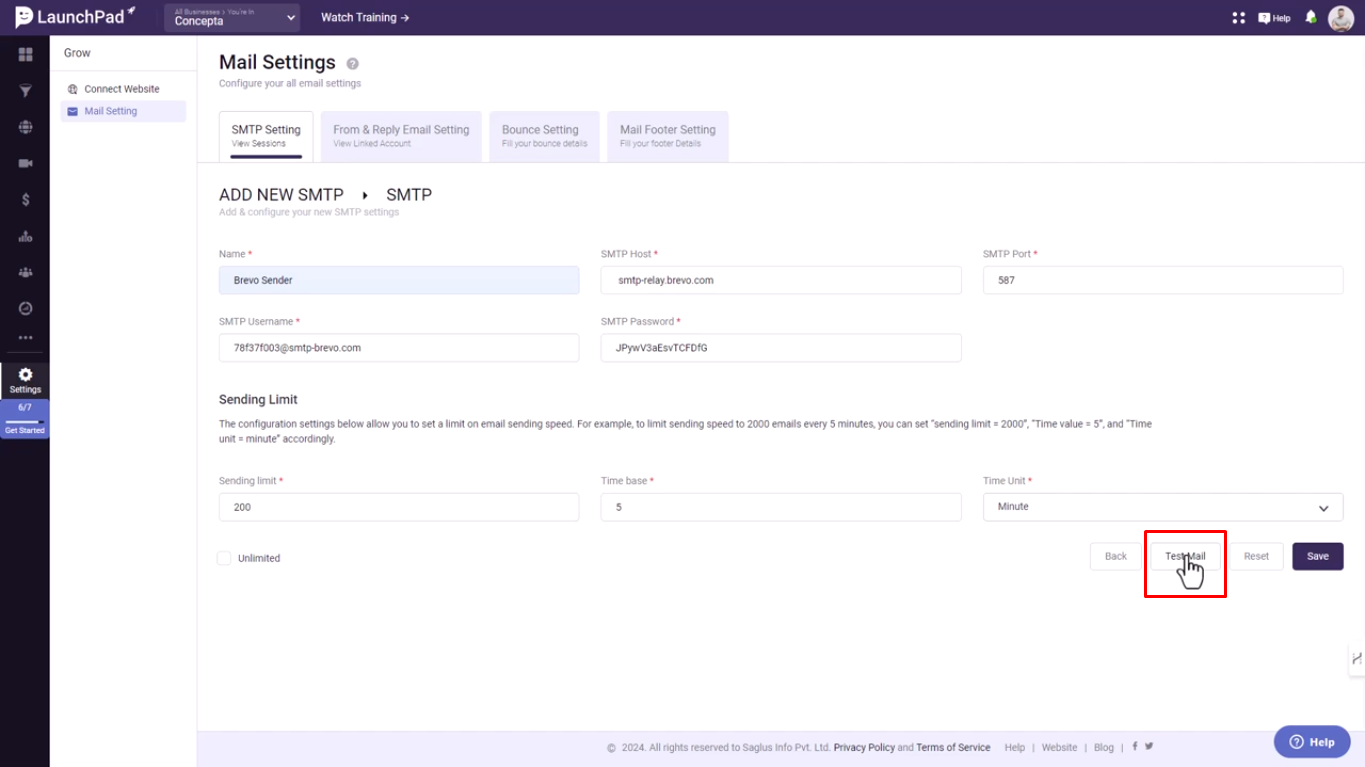Open the clock gauge icon in sidebar
The height and width of the screenshot is (767, 1365).
(25, 309)
